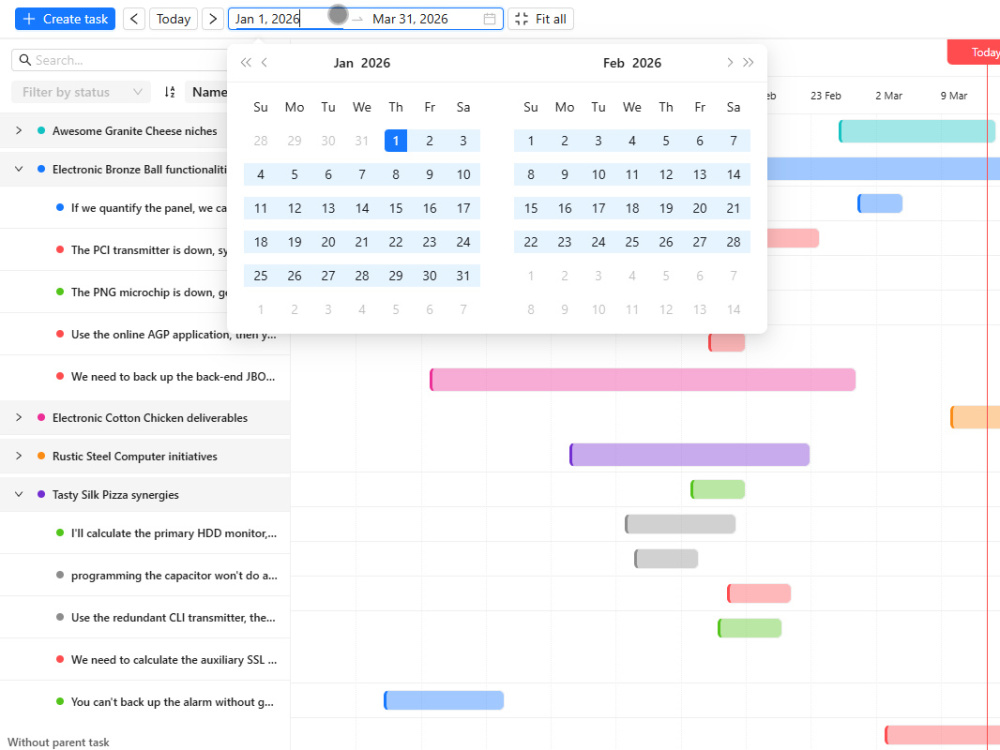Screen dimensions: 1000x750
Task: Click the '2 Mar' timeline header
Action: [x=888, y=96]
